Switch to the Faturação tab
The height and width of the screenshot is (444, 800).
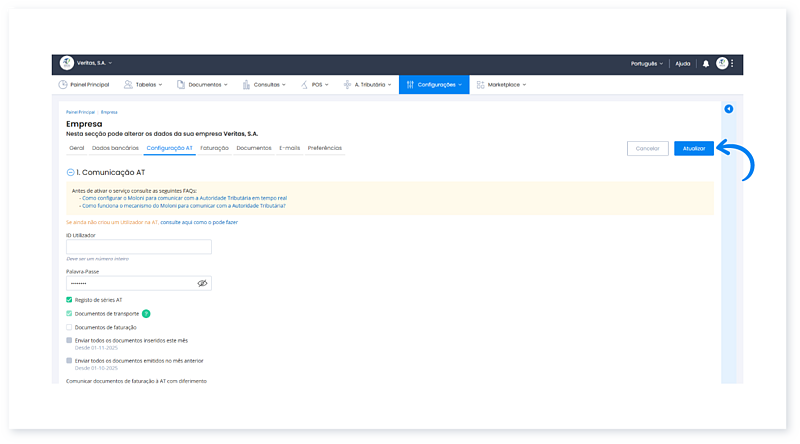click(214, 148)
